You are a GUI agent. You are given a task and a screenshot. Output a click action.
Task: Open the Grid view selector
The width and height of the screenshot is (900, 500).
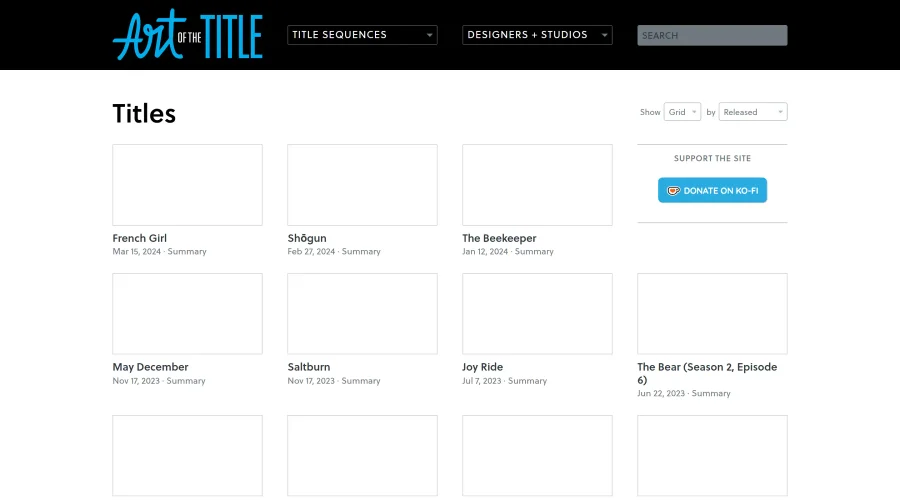pyautogui.click(x=682, y=112)
